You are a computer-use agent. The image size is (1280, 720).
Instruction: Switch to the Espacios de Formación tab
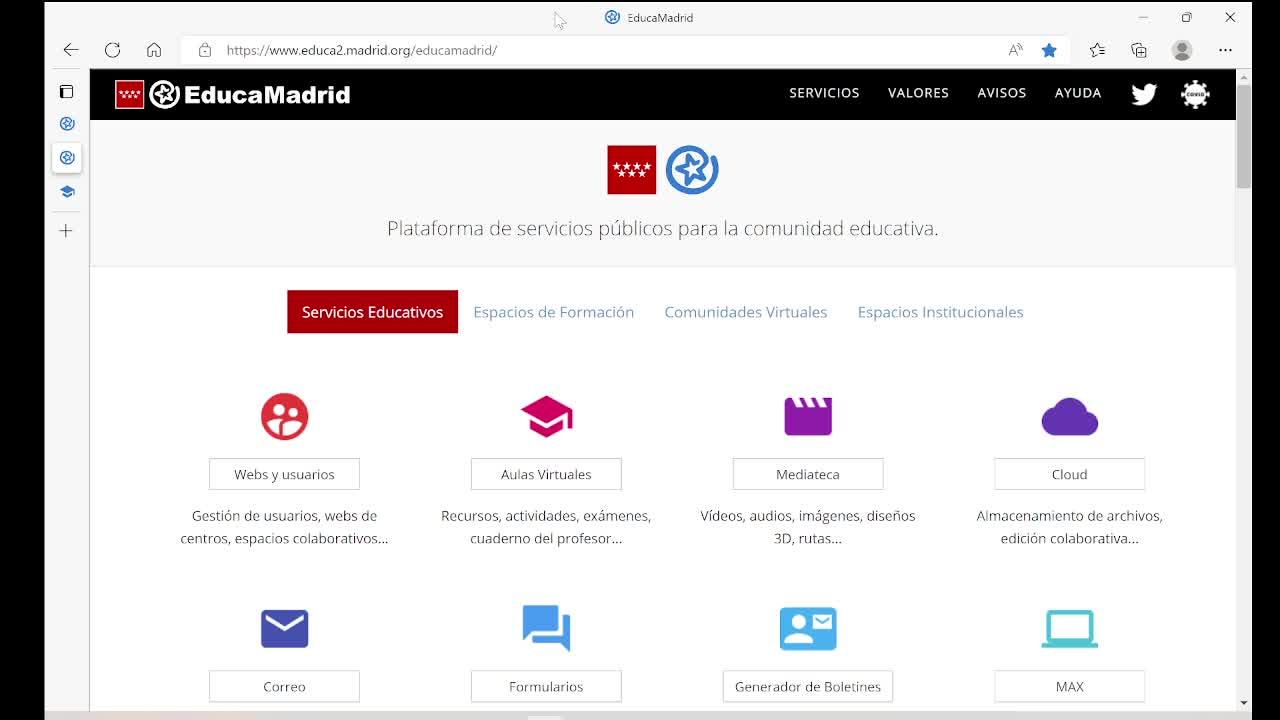click(x=554, y=312)
